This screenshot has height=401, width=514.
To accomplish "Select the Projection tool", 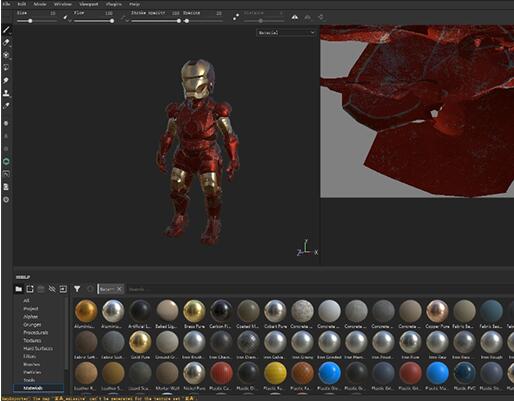I will click(6, 55).
